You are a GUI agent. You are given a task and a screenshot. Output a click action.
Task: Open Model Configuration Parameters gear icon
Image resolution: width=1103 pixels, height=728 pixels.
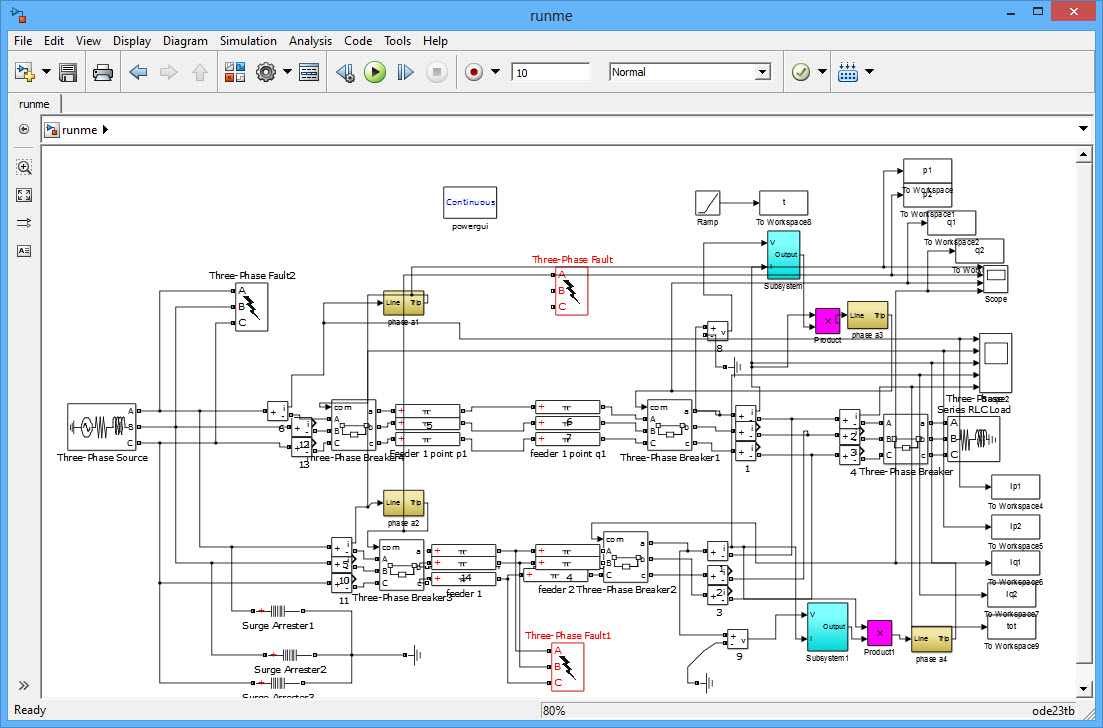[x=266, y=72]
